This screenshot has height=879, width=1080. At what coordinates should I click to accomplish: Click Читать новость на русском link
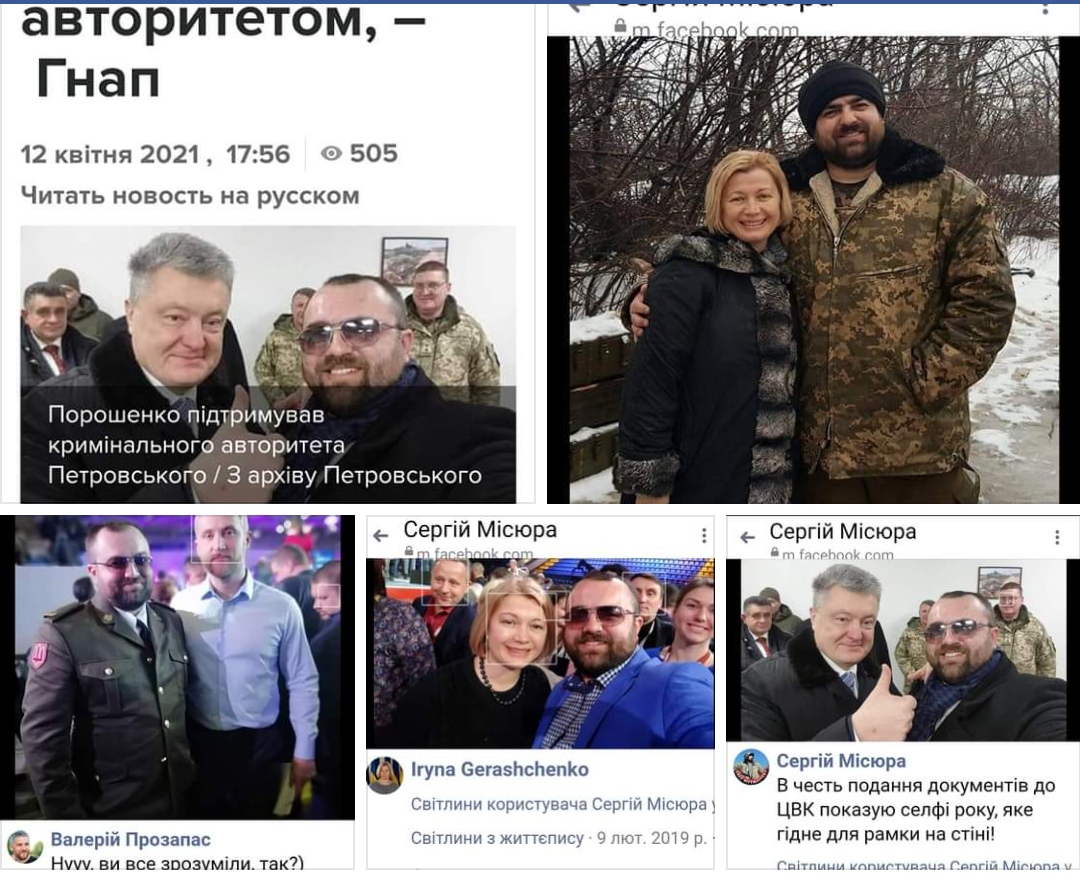click(190, 195)
